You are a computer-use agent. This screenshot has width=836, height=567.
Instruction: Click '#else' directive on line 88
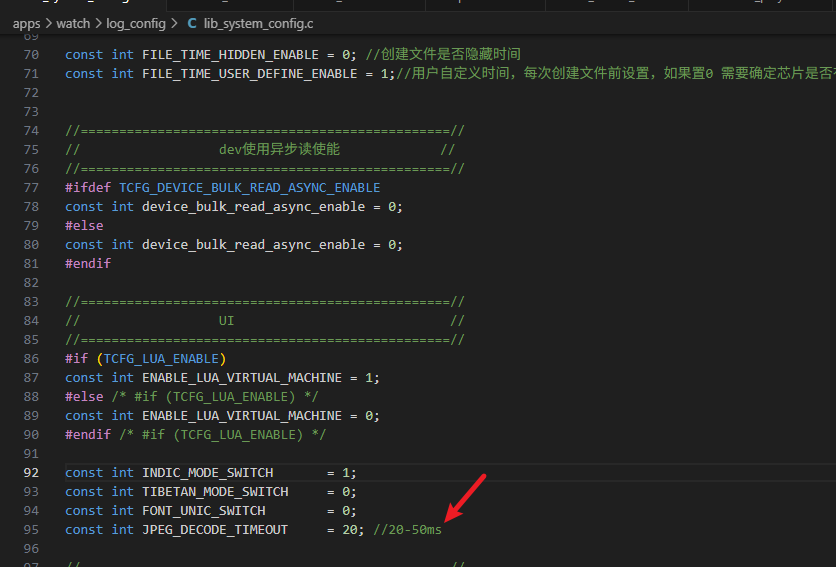point(84,397)
